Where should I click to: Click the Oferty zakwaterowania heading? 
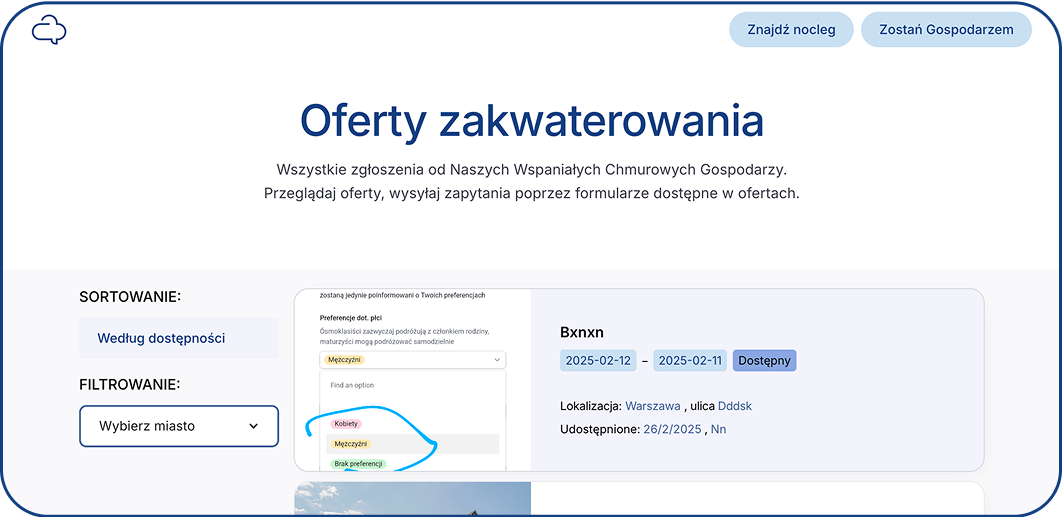532,121
